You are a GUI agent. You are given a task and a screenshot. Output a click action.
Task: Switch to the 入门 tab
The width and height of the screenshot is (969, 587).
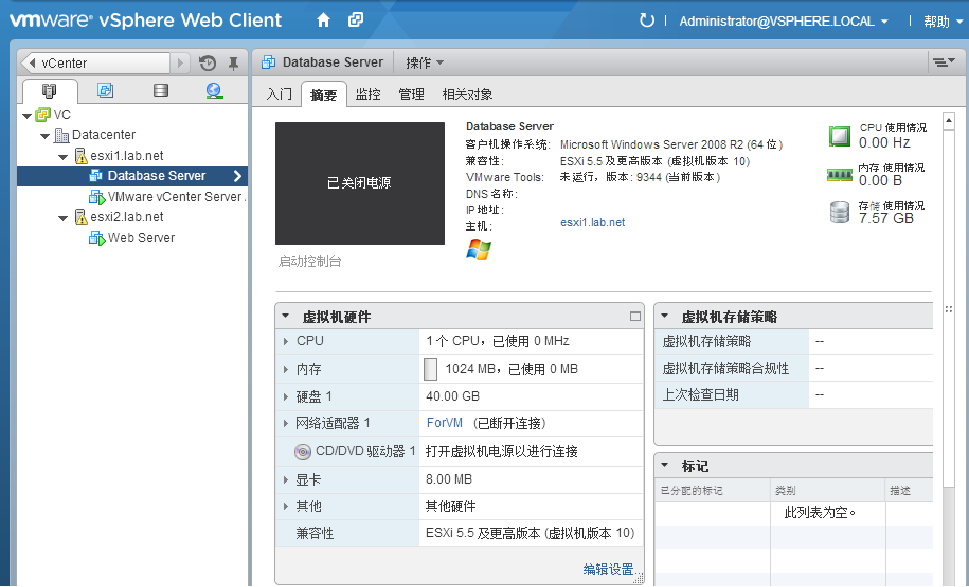(x=279, y=95)
